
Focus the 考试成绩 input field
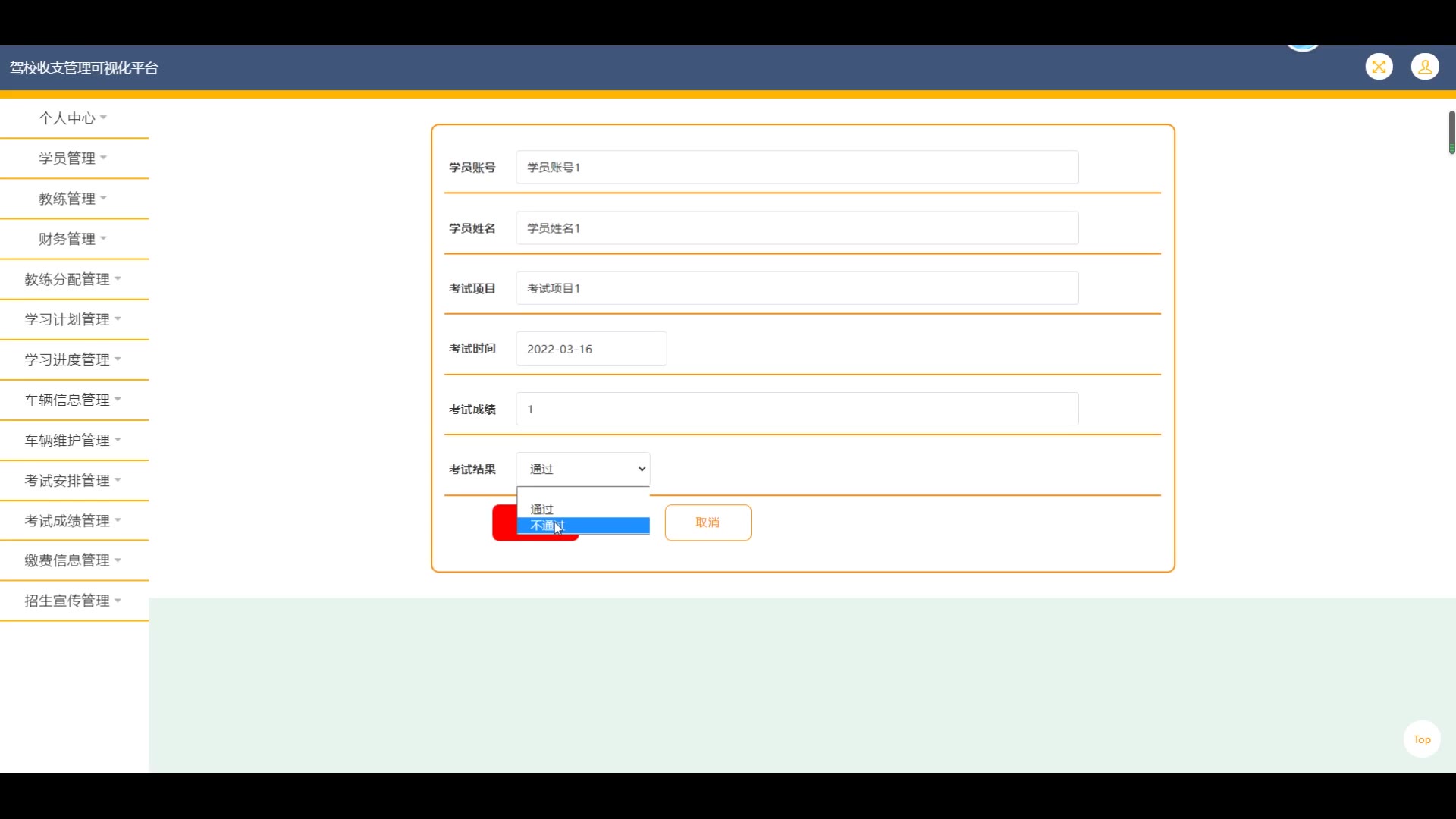click(796, 409)
